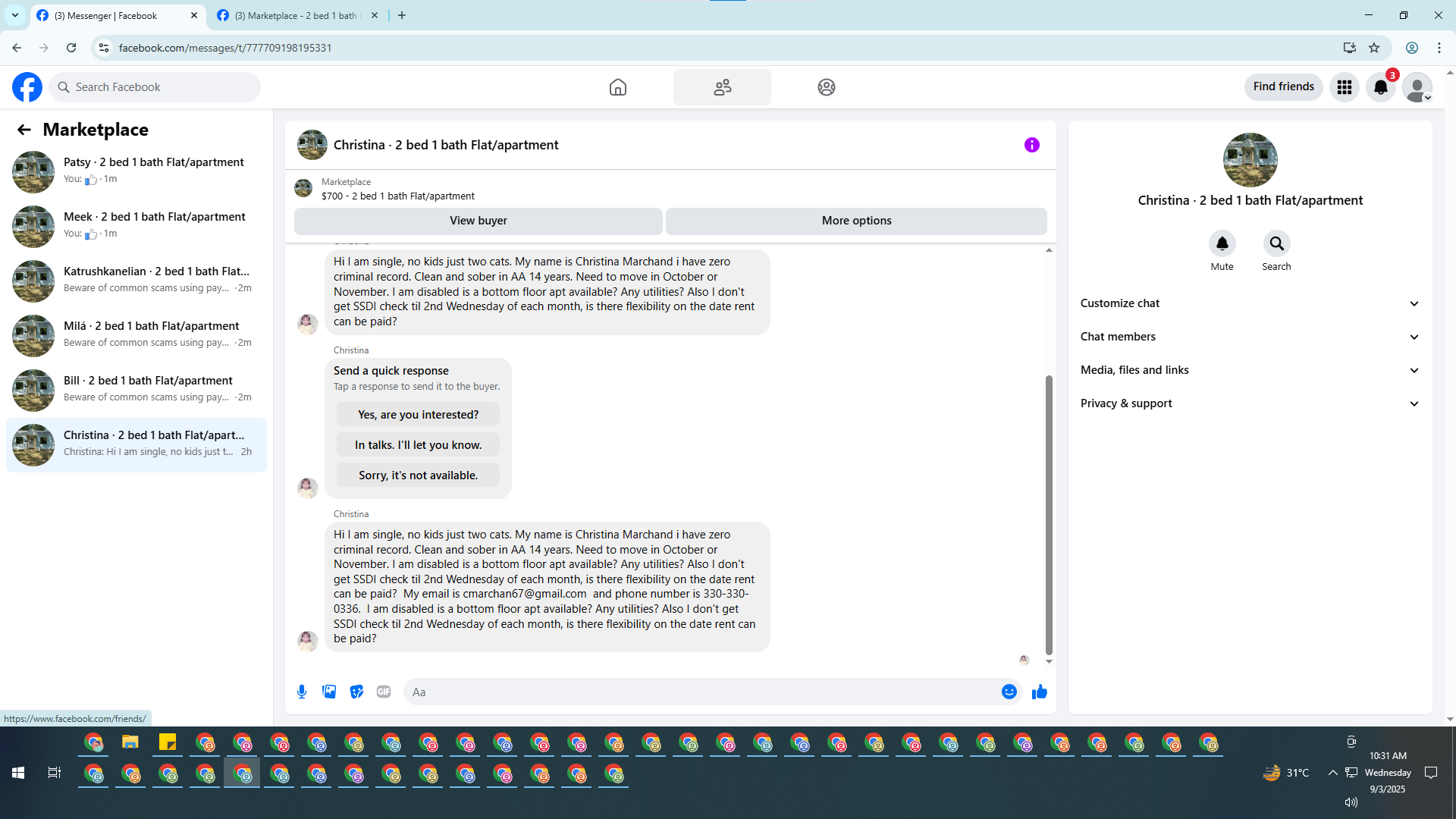Open the $700 listing link under Marketplace

click(x=398, y=196)
